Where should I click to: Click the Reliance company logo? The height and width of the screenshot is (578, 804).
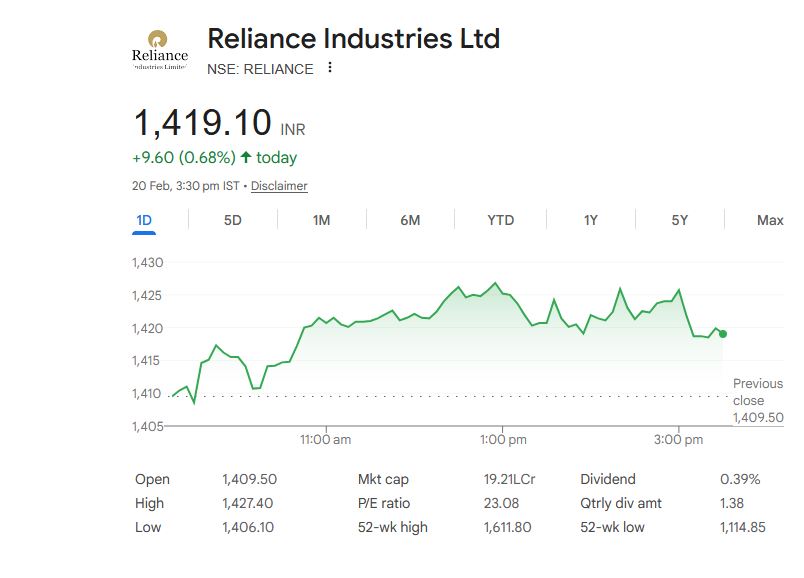pyautogui.click(x=159, y=50)
